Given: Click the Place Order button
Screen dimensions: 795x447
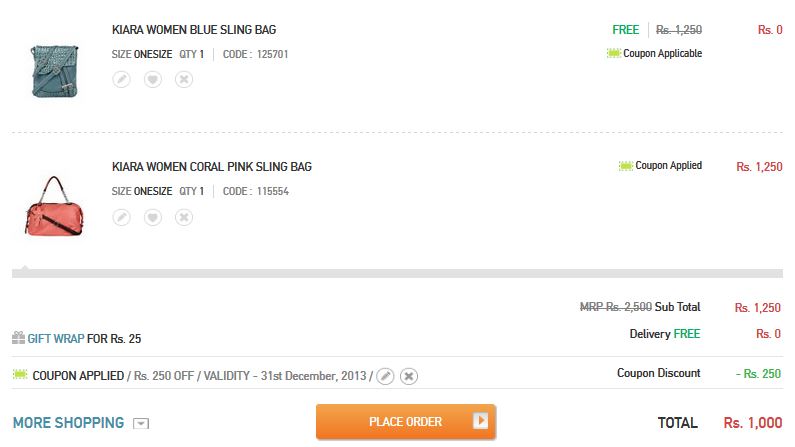Looking at the screenshot, I should (406, 421).
